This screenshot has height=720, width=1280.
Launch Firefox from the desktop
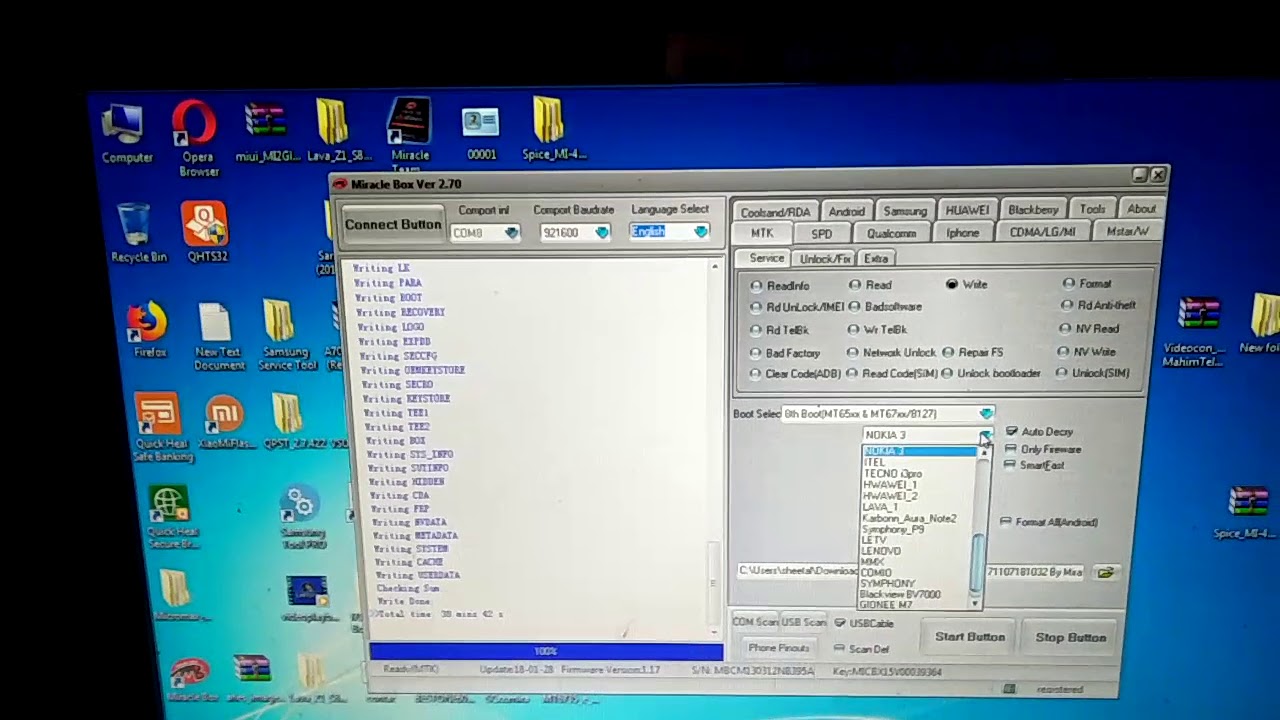pyautogui.click(x=149, y=330)
